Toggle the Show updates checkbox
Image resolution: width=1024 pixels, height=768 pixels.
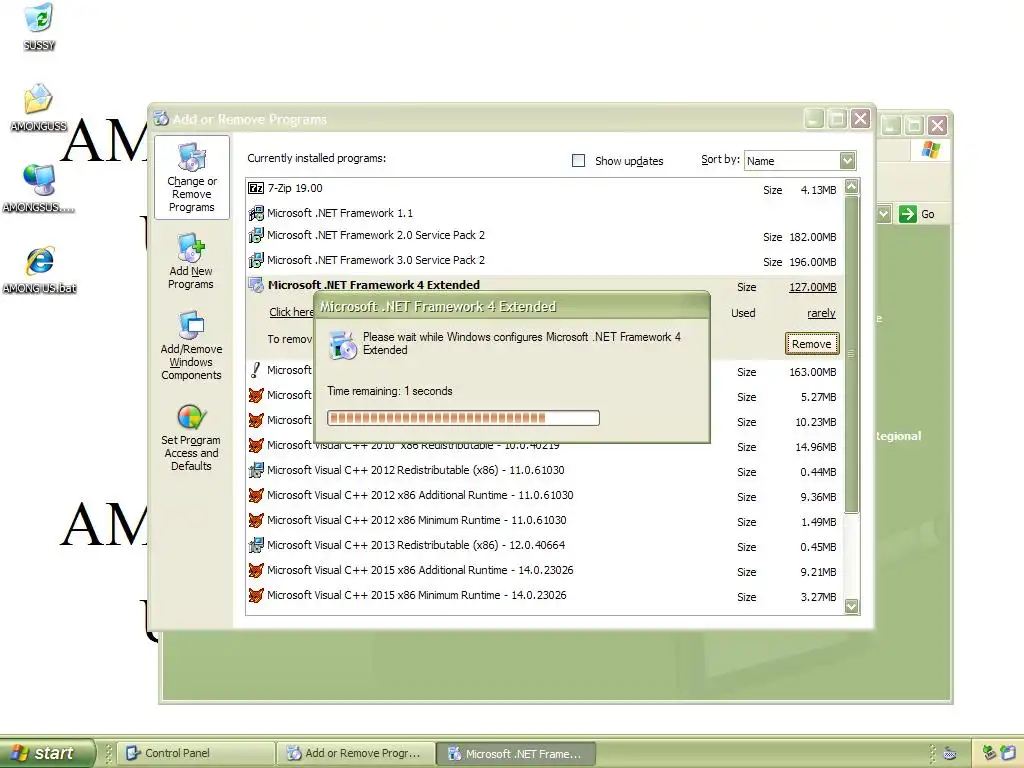coord(579,161)
